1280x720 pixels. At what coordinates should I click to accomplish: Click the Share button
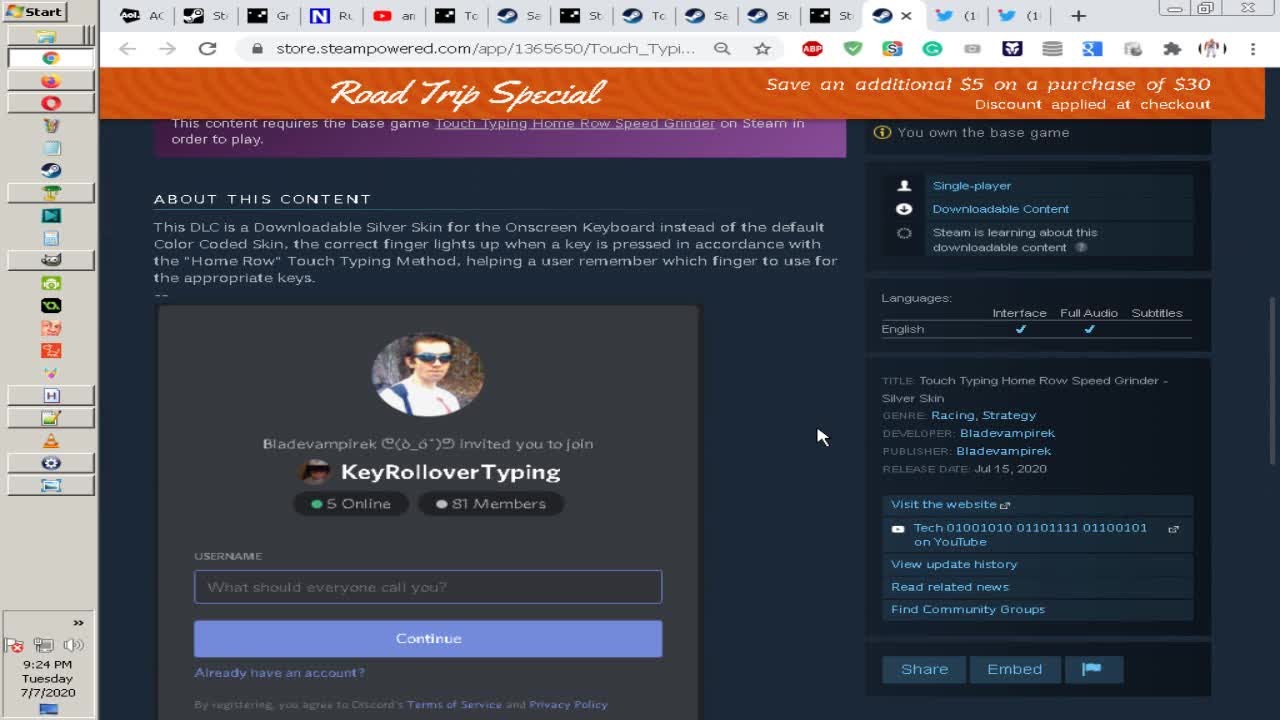(924, 669)
